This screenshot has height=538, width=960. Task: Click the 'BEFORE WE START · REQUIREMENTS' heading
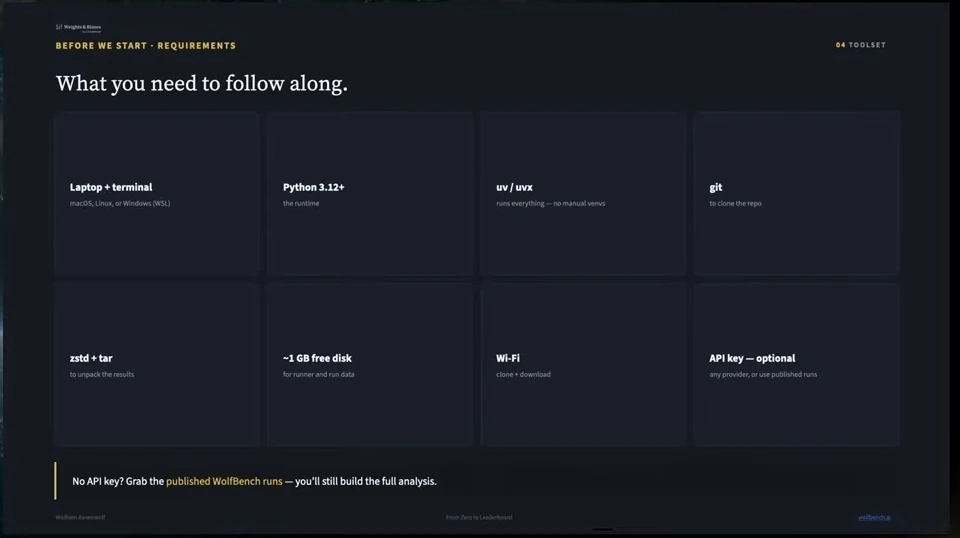coord(146,45)
